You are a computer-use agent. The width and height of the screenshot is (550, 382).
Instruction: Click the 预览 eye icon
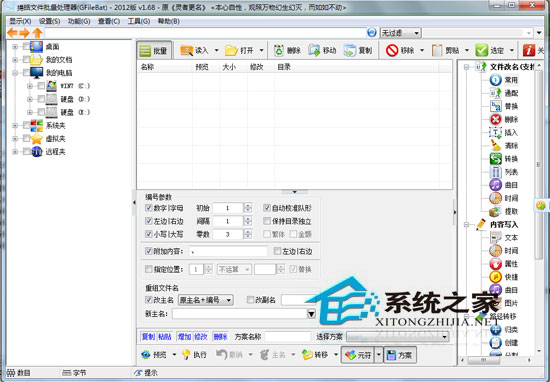146,355
